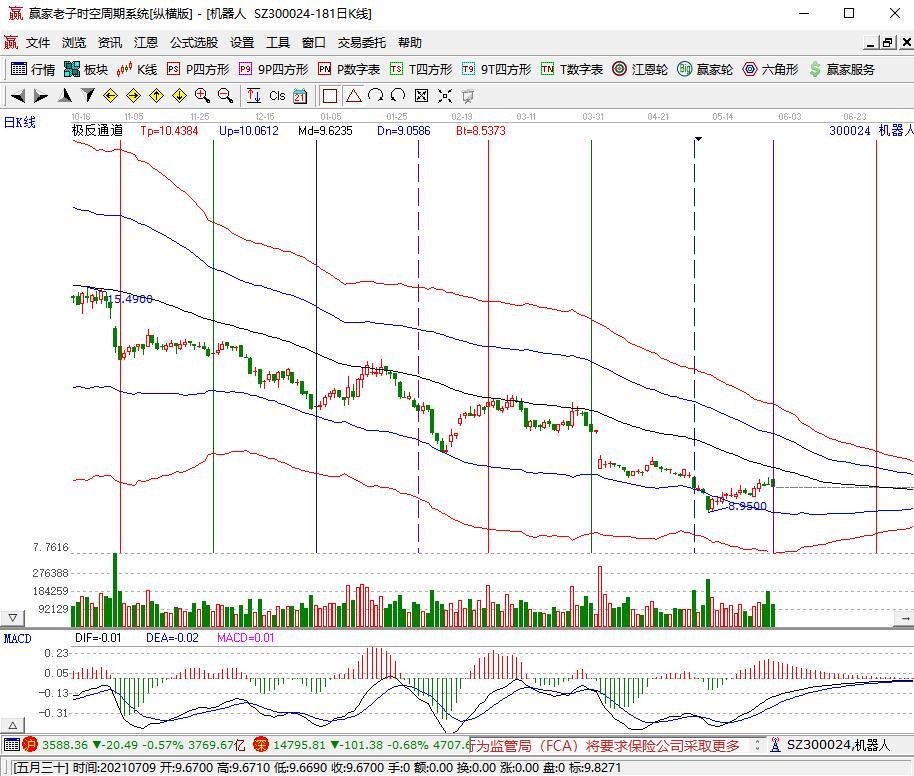
Task: Click the clockwise rotate arrow icon
Action: tap(376, 96)
